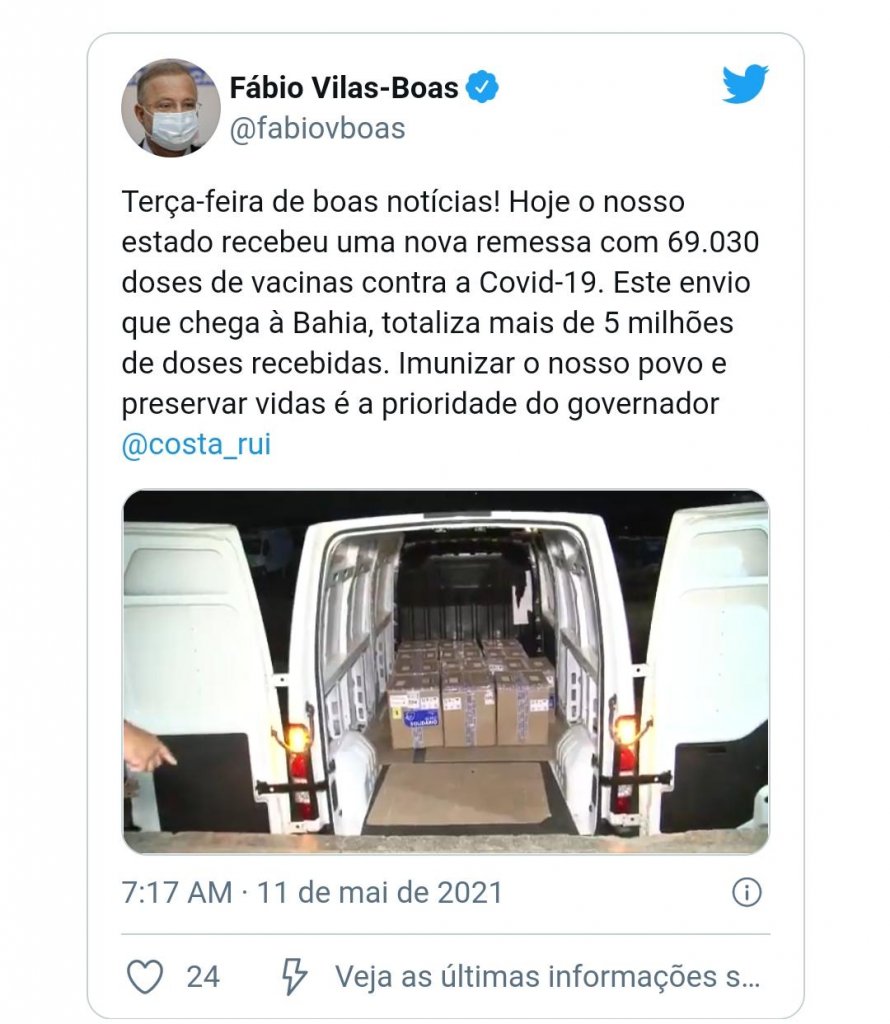Open the tweet info circle icon
The width and height of the screenshot is (890, 1024).
(x=746, y=892)
